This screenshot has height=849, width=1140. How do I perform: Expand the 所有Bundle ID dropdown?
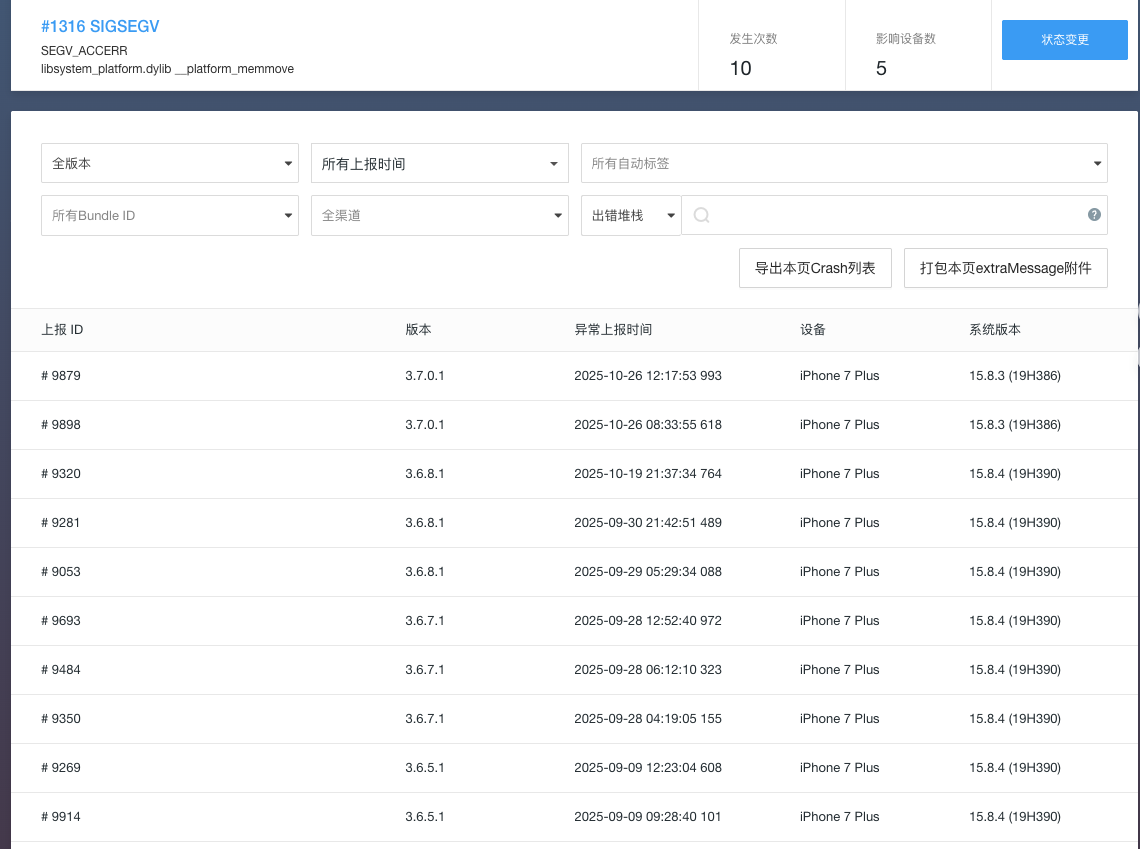point(169,215)
